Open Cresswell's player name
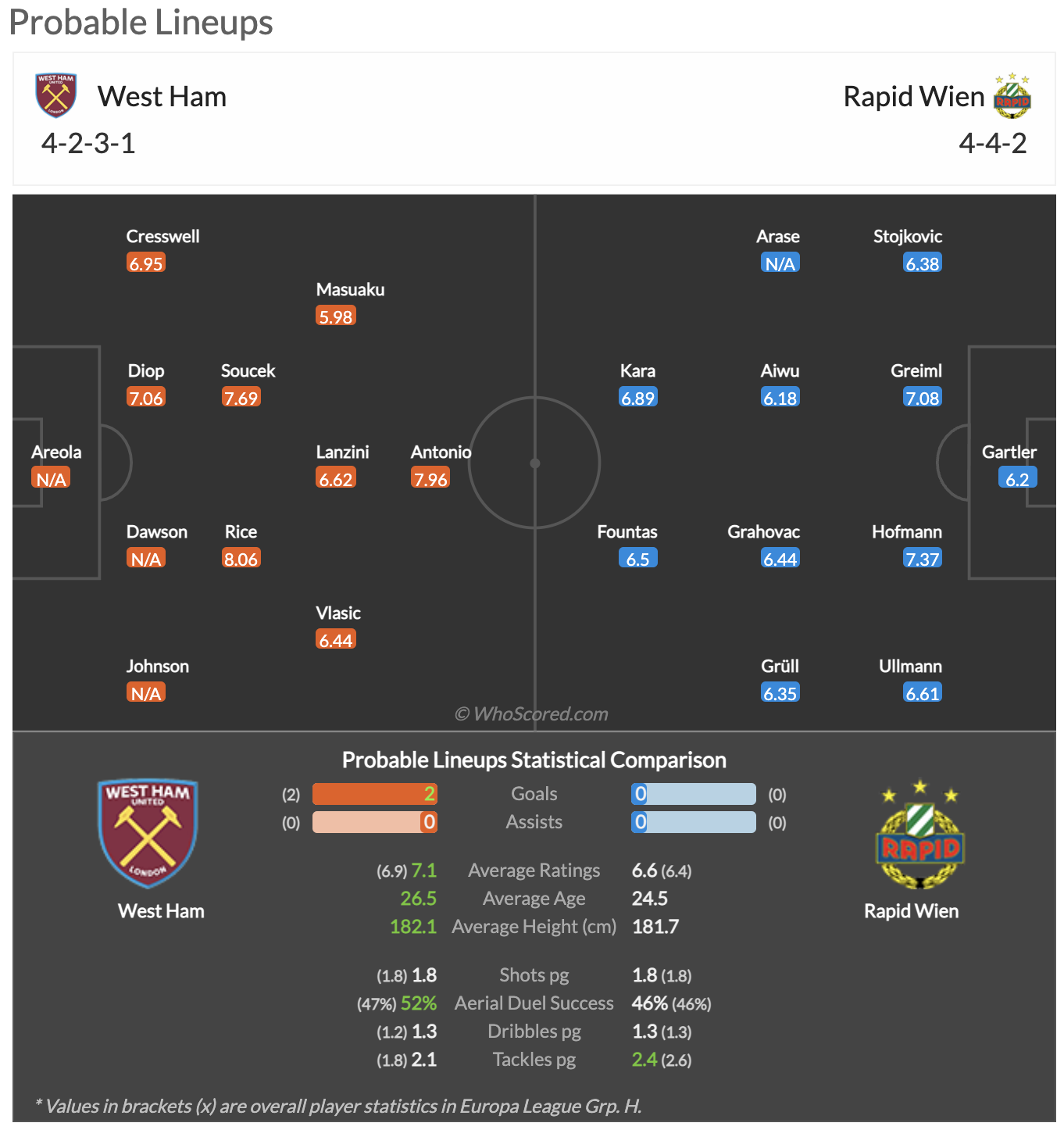Image resolution: width=1064 pixels, height=1130 pixels. (x=162, y=236)
